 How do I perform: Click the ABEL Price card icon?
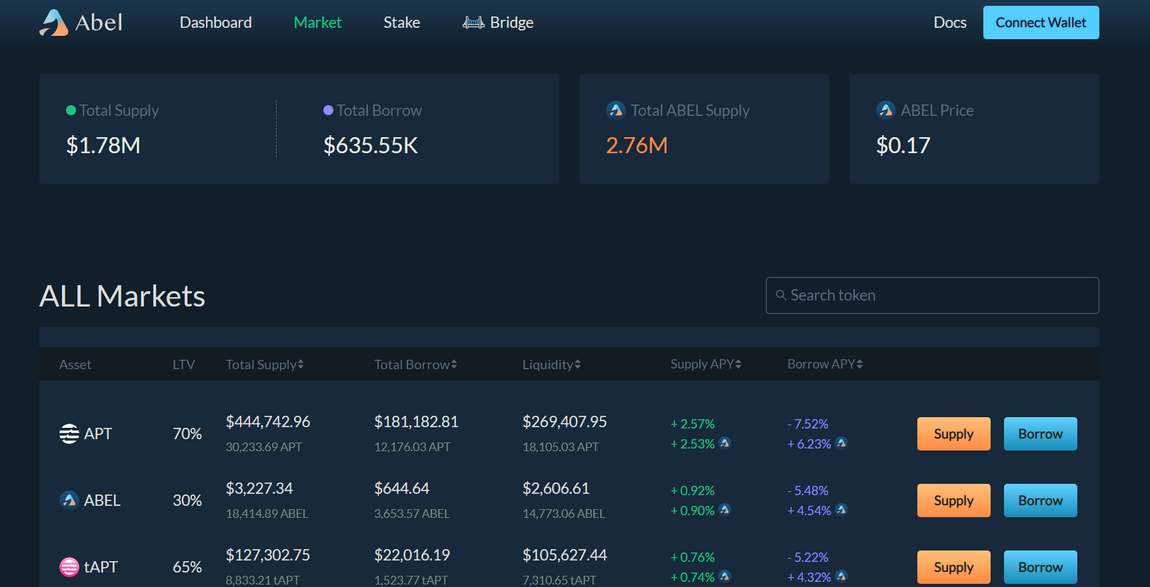[886, 111]
